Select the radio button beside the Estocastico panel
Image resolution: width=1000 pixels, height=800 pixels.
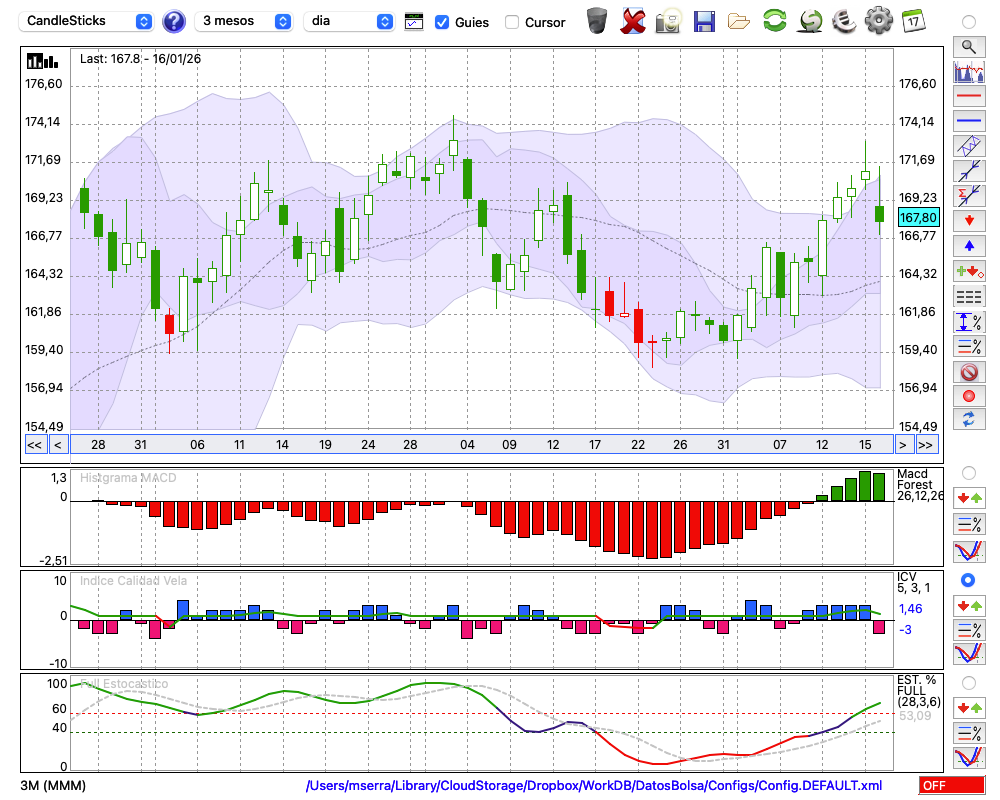[x=968, y=682]
